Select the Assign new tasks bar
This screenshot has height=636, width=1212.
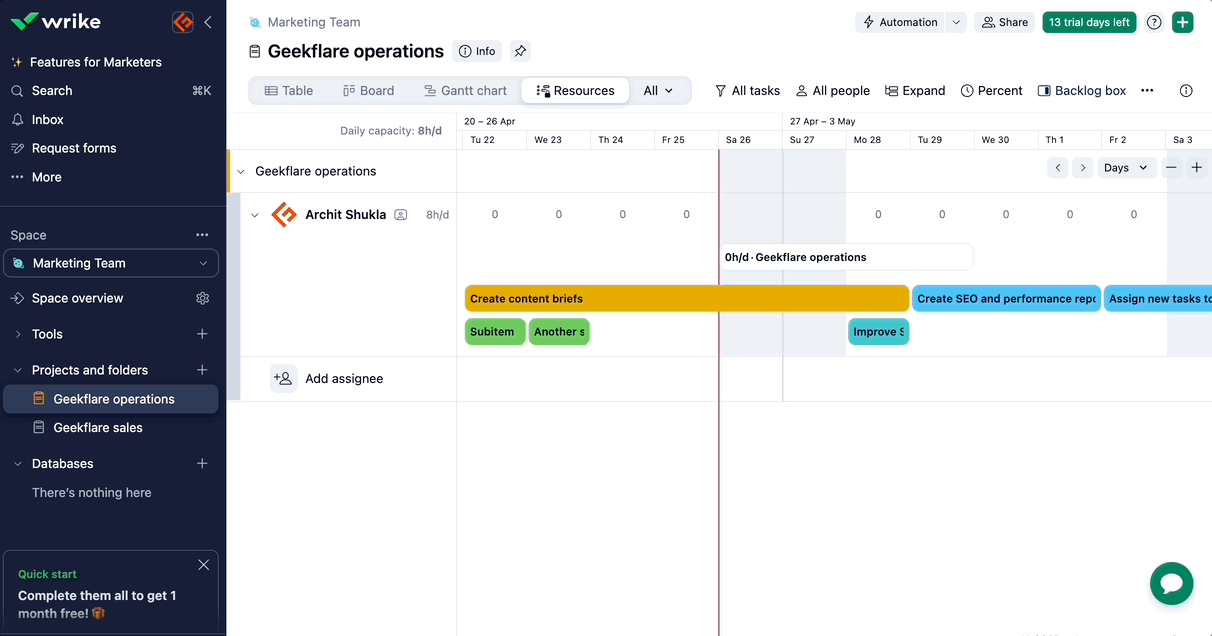1158,298
